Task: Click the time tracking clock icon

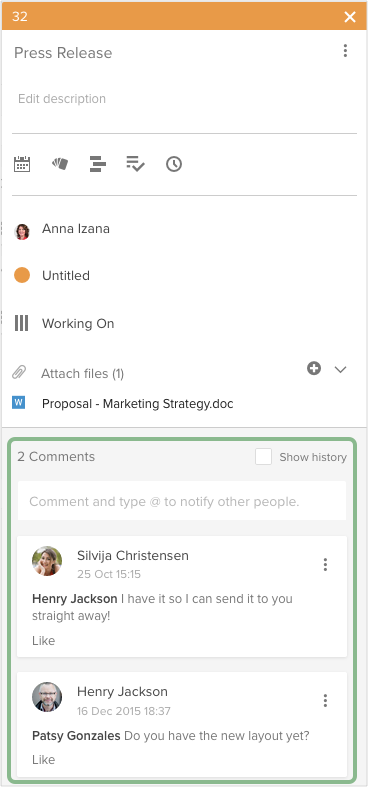Action: 174,164
